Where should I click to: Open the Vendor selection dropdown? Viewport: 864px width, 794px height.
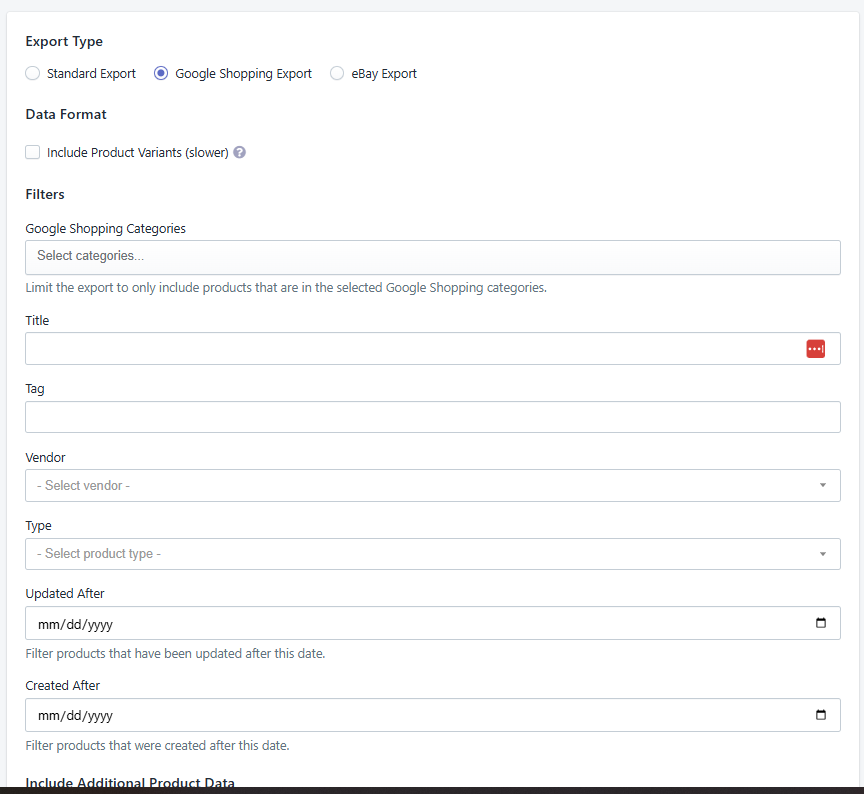(430, 485)
